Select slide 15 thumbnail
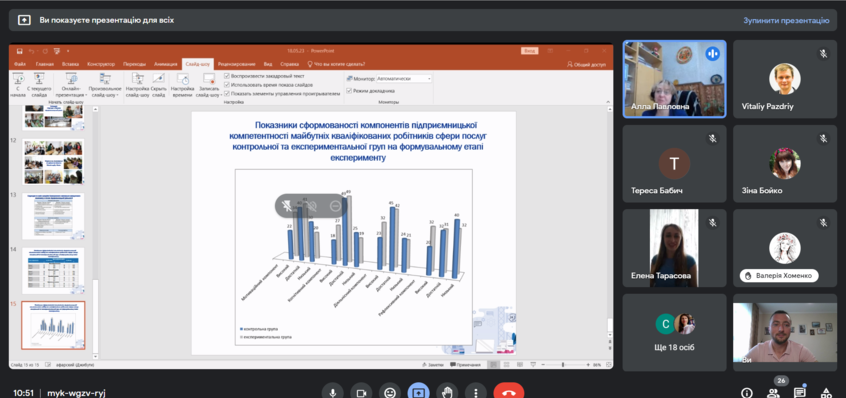This screenshot has height=398, width=846. coord(53,326)
